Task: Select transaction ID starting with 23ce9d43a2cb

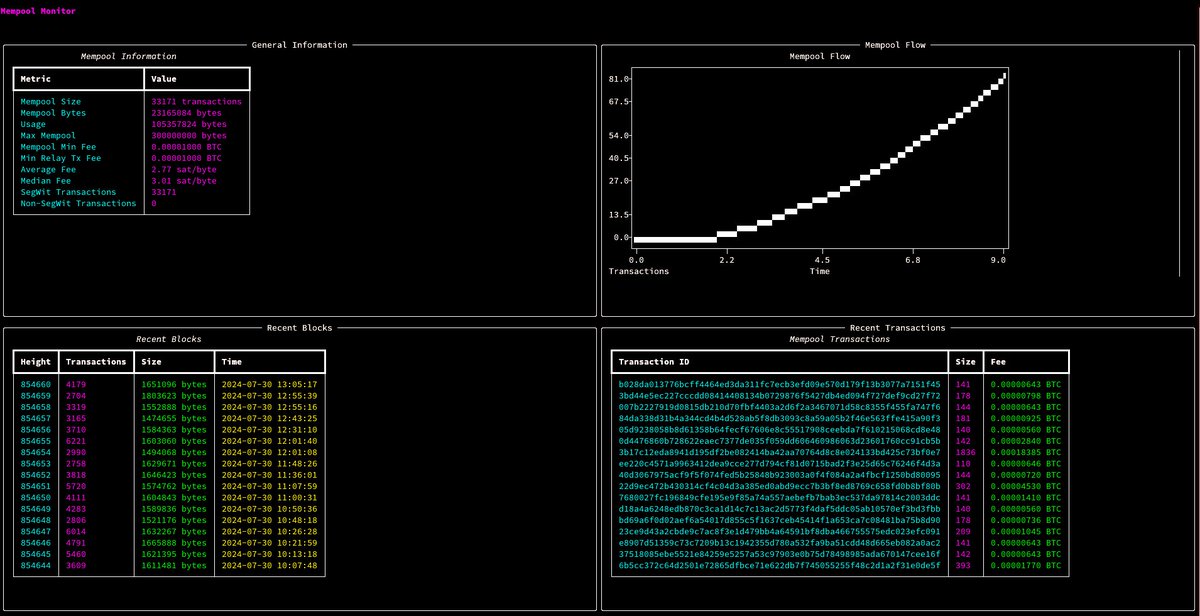Action: [x=780, y=532]
